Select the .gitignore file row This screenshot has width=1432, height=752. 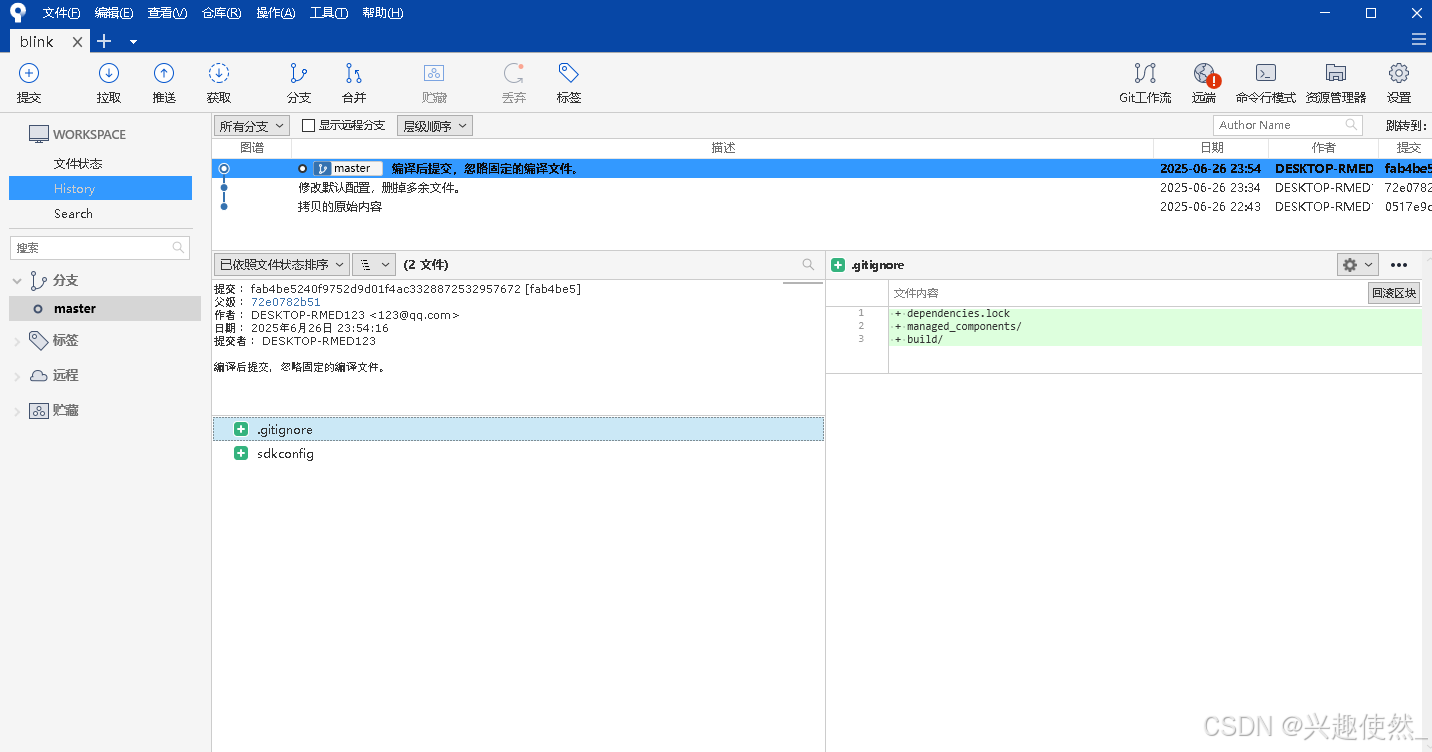tap(518, 429)
